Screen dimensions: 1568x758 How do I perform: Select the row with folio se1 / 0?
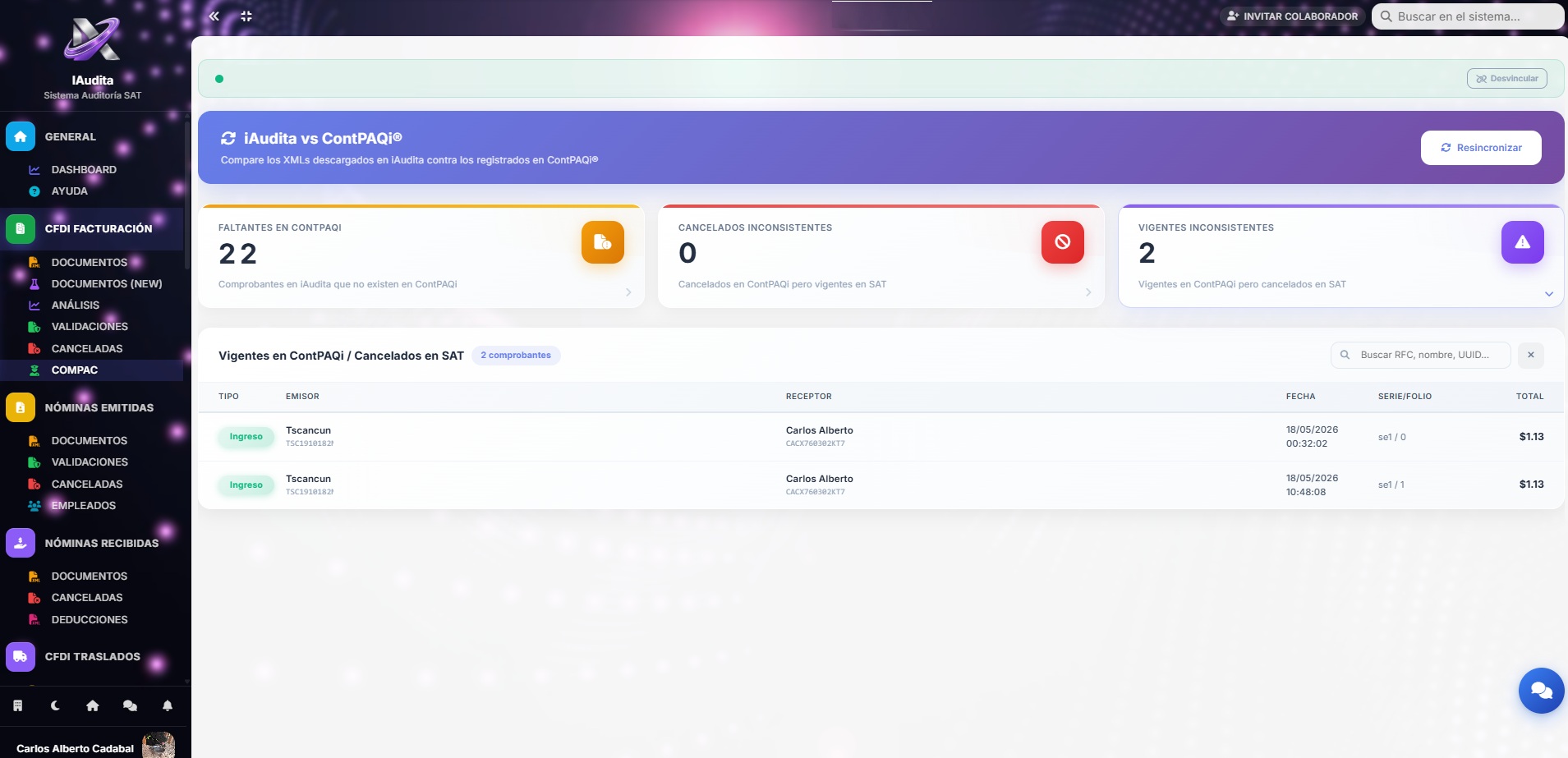[x=881, y=437]
